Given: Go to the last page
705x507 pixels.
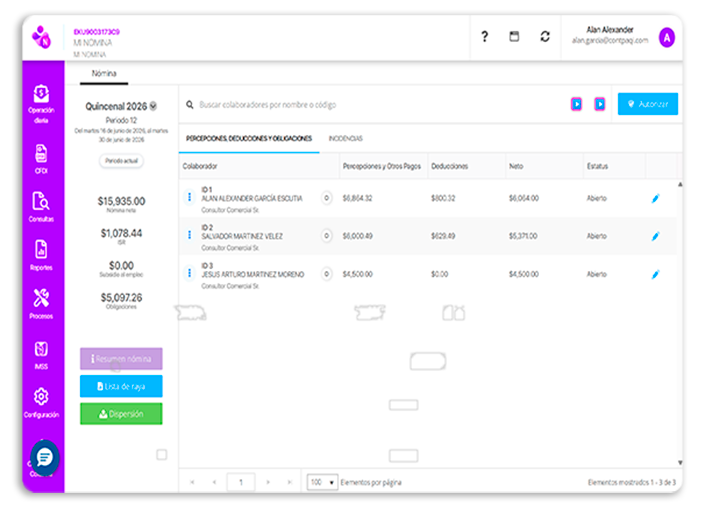Looking at the screenshot, I should (x=290, y=482).
